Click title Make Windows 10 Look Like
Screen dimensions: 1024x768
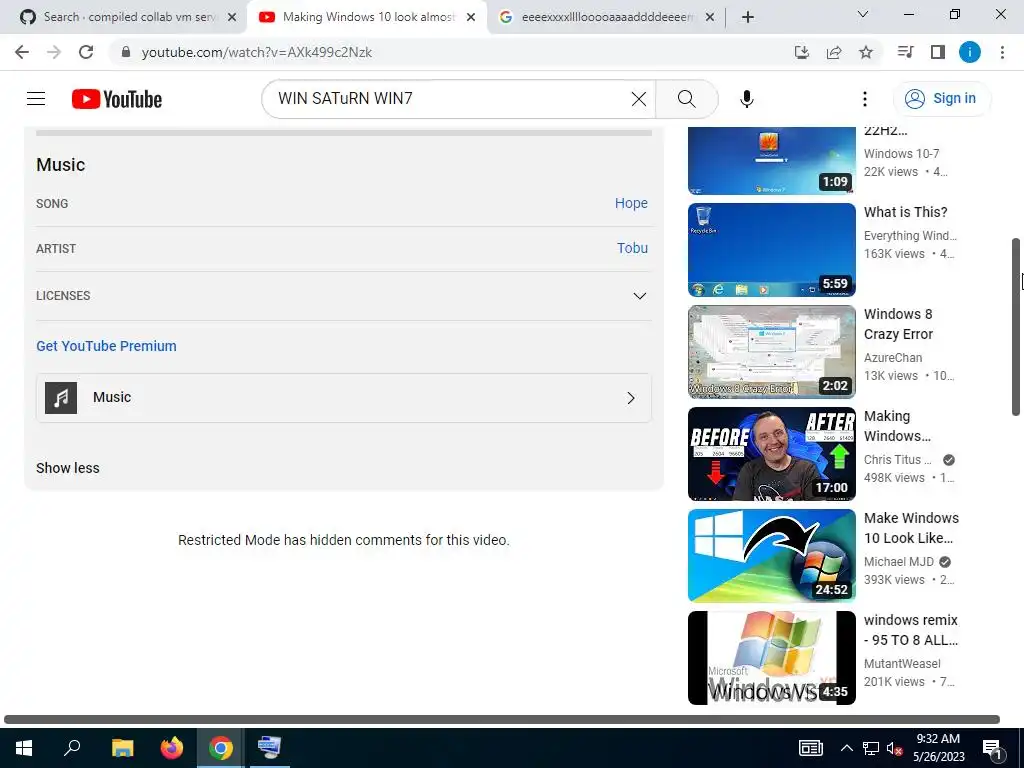911,528
